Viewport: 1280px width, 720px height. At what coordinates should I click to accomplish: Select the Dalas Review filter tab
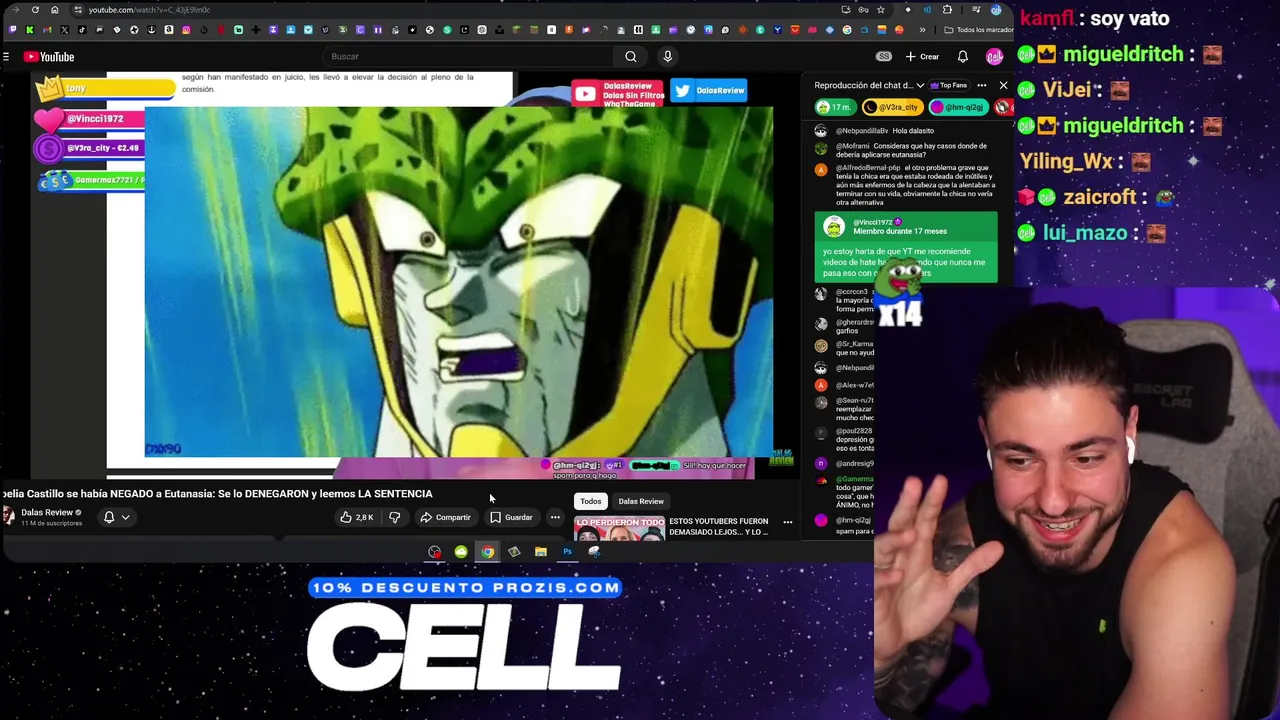click(x=641, y=501)
